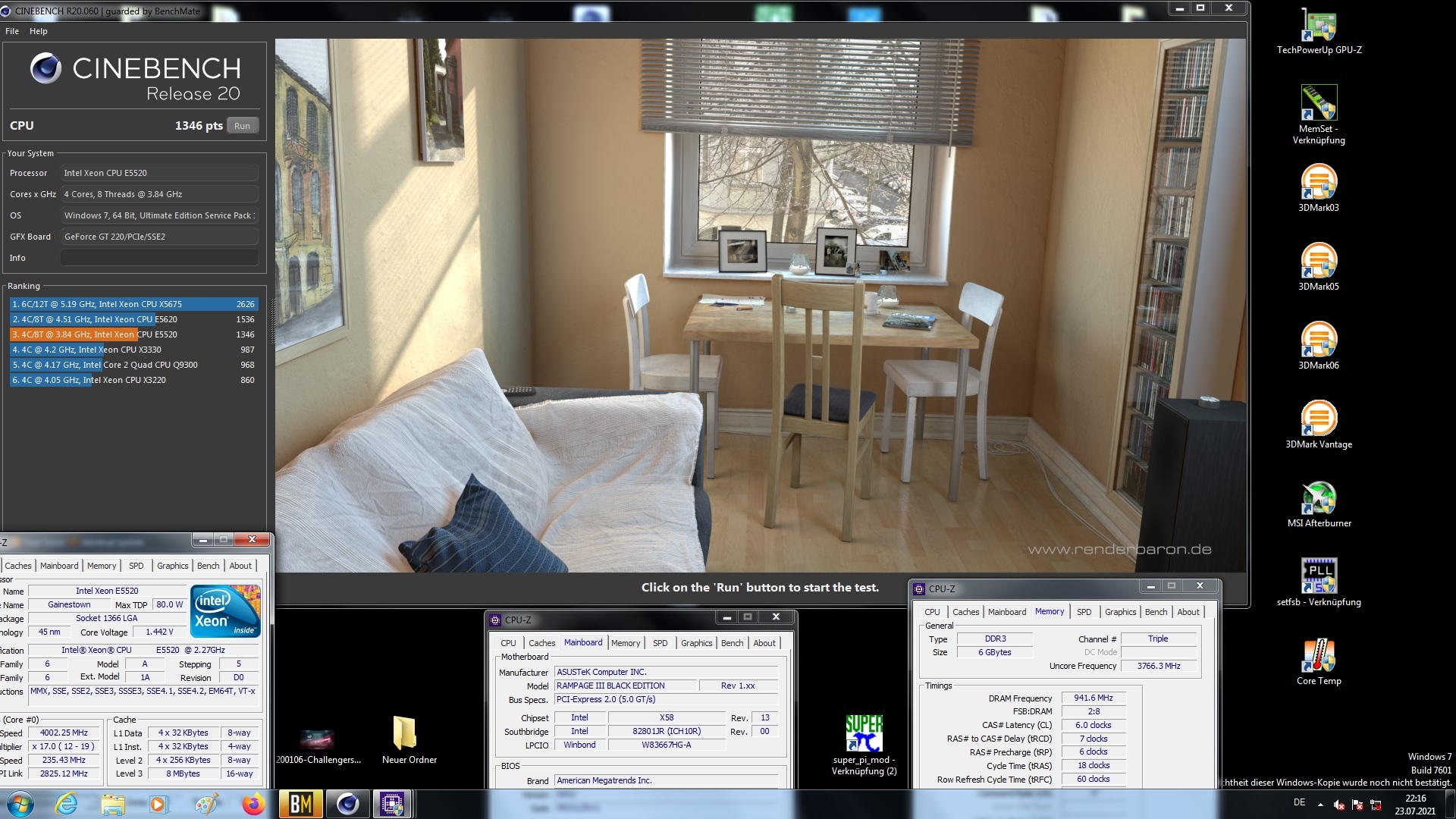Screen dimensions: 1456x819
Task: Show hidden tray icons arrow
Action: pos(1320,804)
